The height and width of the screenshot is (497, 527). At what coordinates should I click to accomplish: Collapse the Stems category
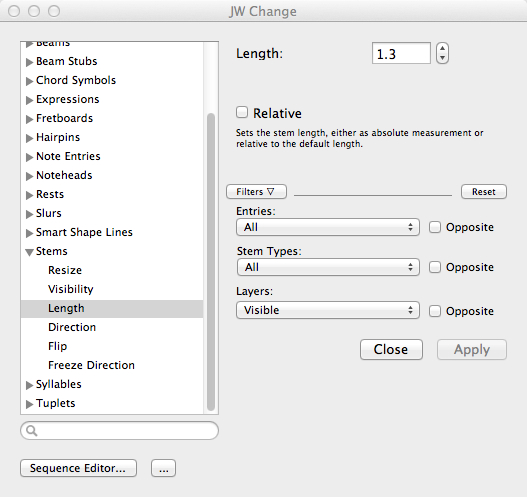(x=30, y=252)
